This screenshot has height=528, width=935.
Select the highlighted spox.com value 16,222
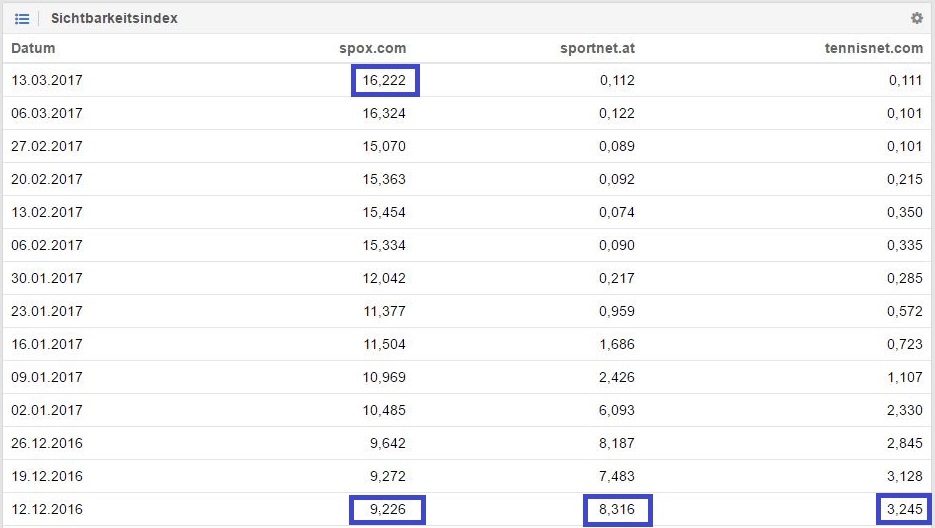click(x=384, y=80)
